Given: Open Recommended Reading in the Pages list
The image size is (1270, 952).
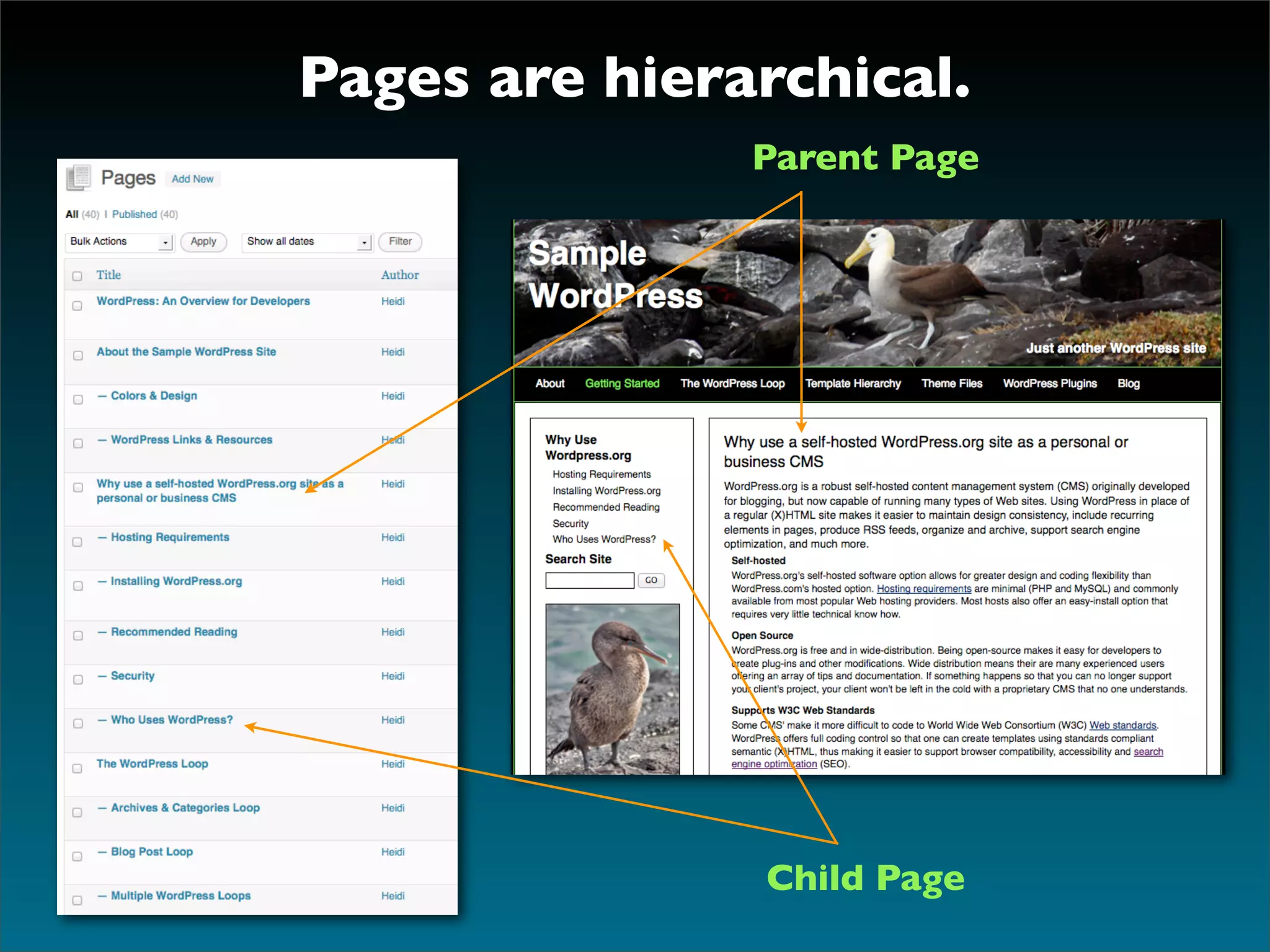Looking at the screenshot, I should click(174, 632).
